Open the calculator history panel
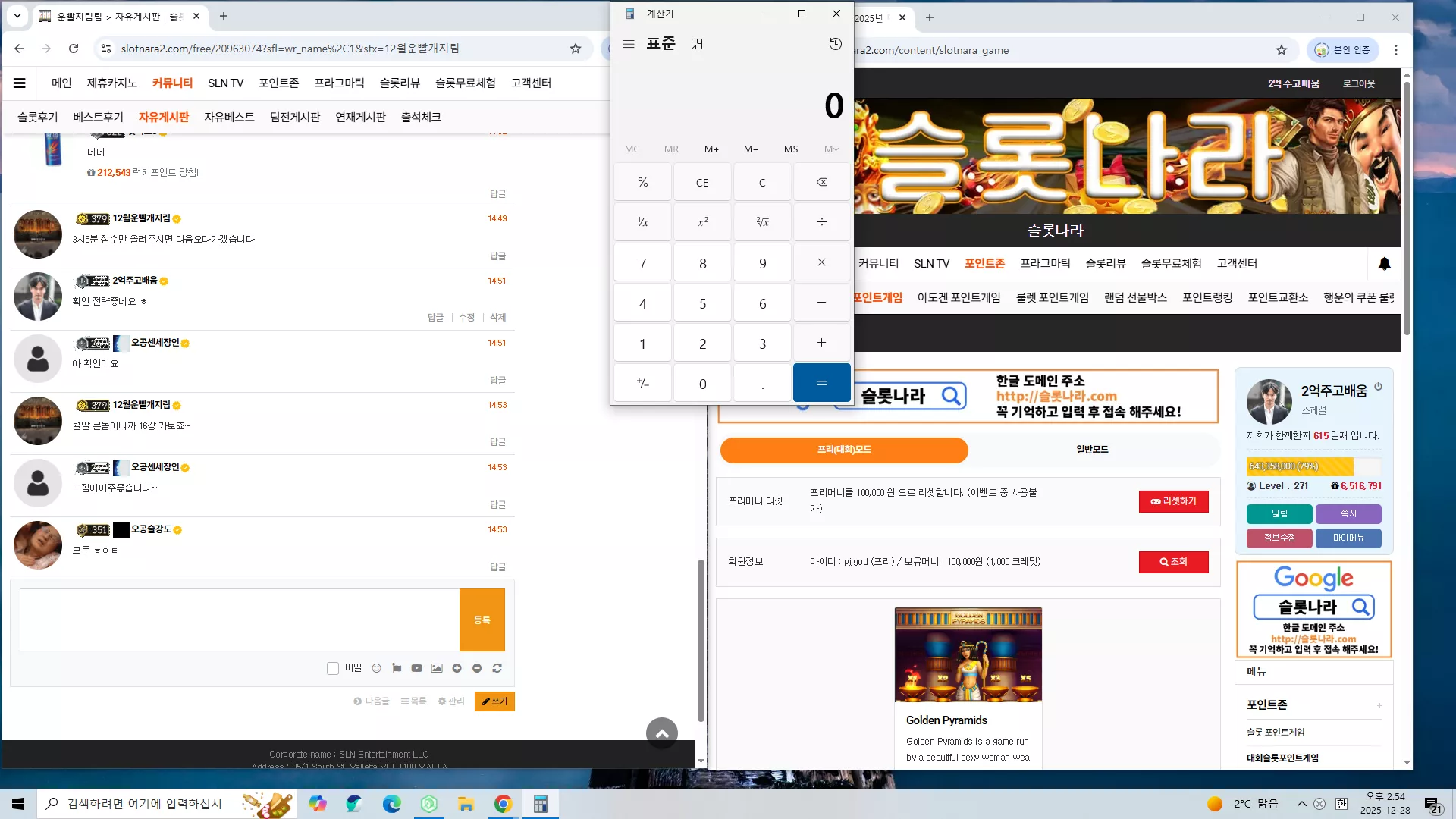This screenshot has height=819, width=1456. pyautogui.click(x=836, y=44)
